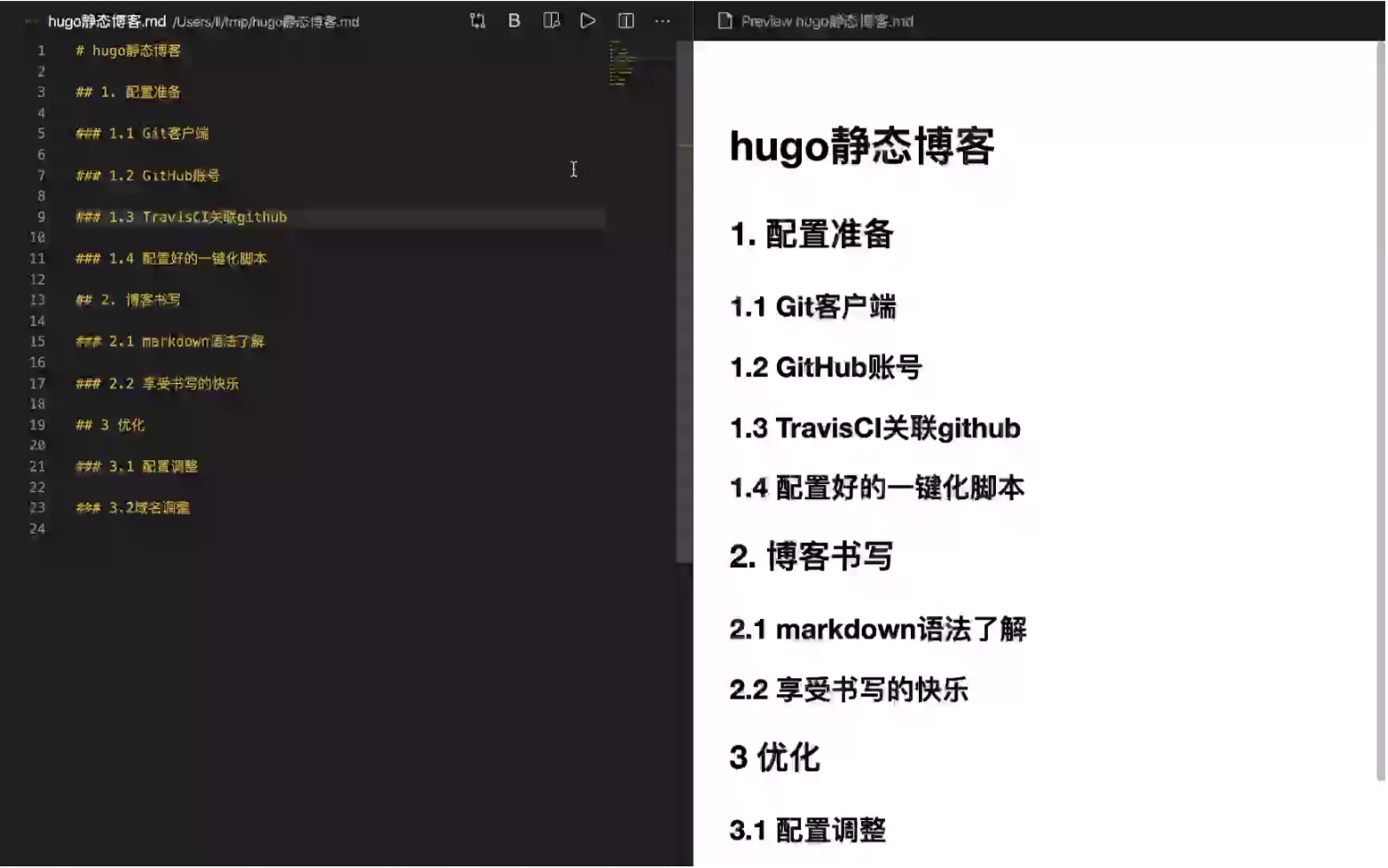Image resolution: width=1388 pixels, height=868 pixels.
Task: Click the source line "### 1.4 配置好的一键化脚本"
Action: (171, 259)
